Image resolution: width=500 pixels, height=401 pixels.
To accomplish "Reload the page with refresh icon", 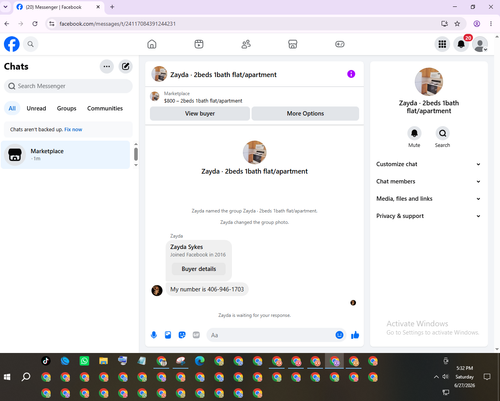I will [x=35, y=24].
